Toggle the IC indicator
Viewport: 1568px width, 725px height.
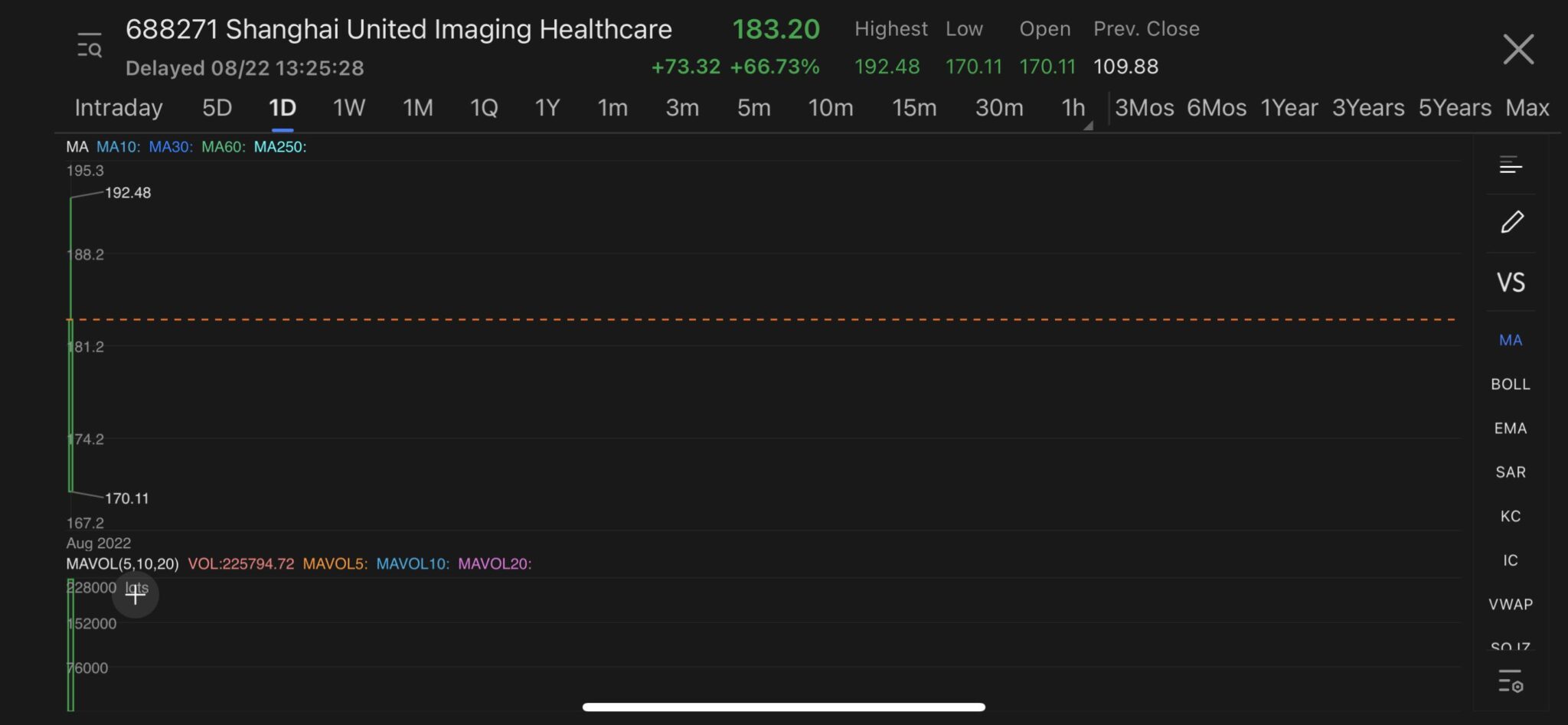tap(1511, 560)
